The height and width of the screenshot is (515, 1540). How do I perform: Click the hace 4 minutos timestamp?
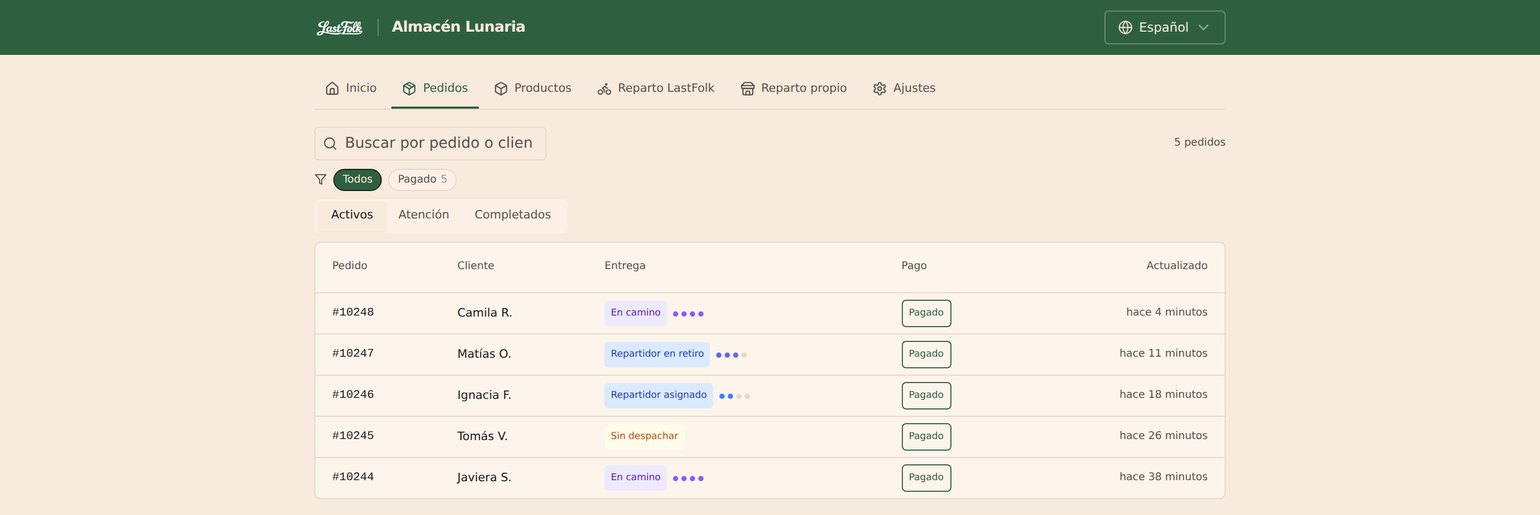point(1167,312)
